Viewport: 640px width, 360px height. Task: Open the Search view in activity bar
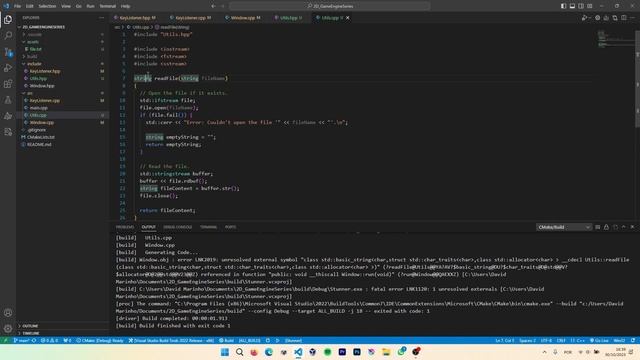pyautogui.click(x=8, y=36)
